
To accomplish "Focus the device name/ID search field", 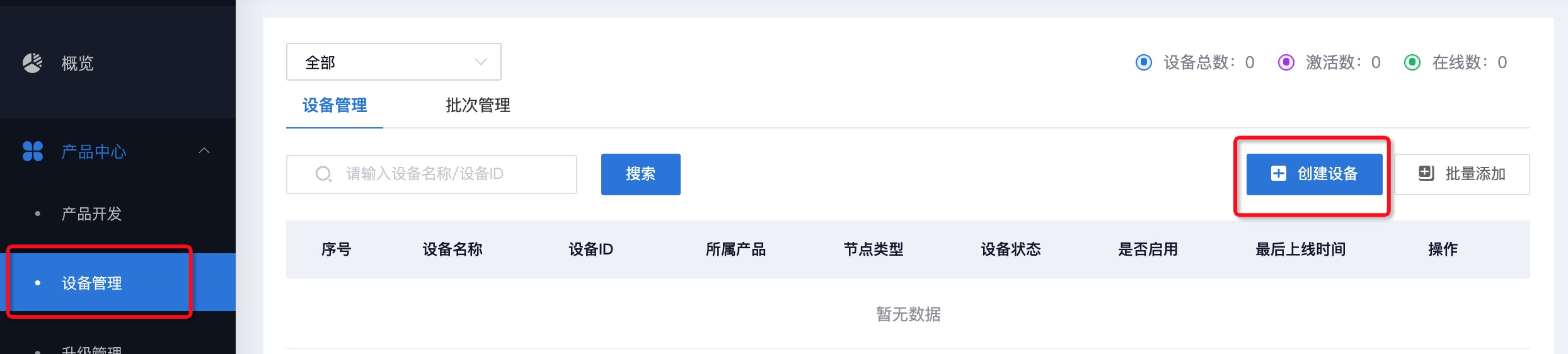I will (441, 174).
